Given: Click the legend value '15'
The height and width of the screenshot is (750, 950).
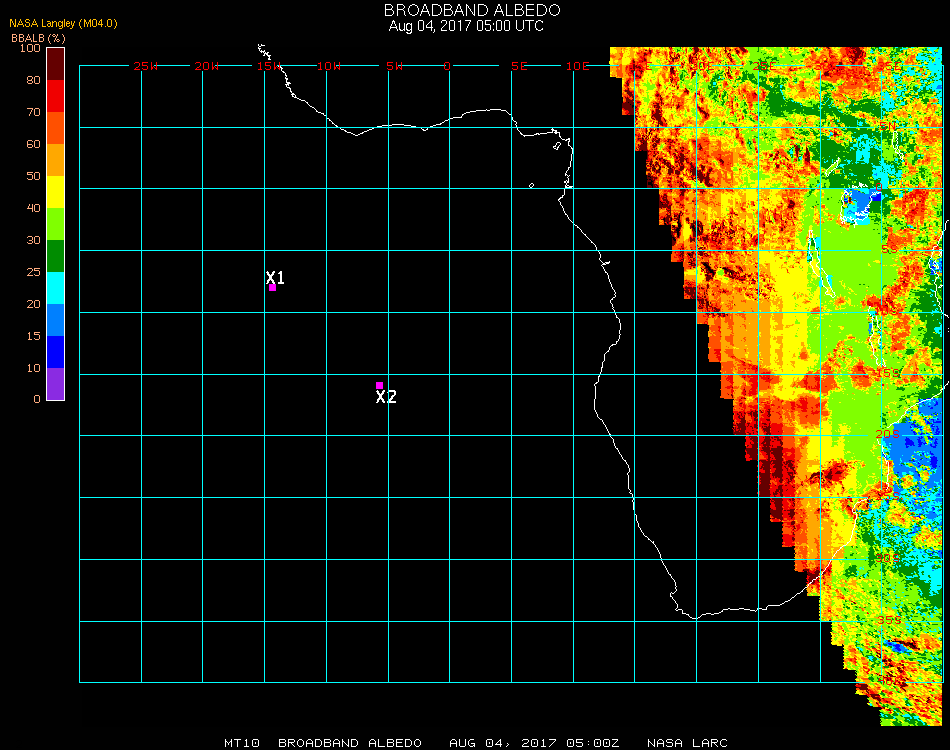Looking at the screenshot, I should click(x=33, y=336).
